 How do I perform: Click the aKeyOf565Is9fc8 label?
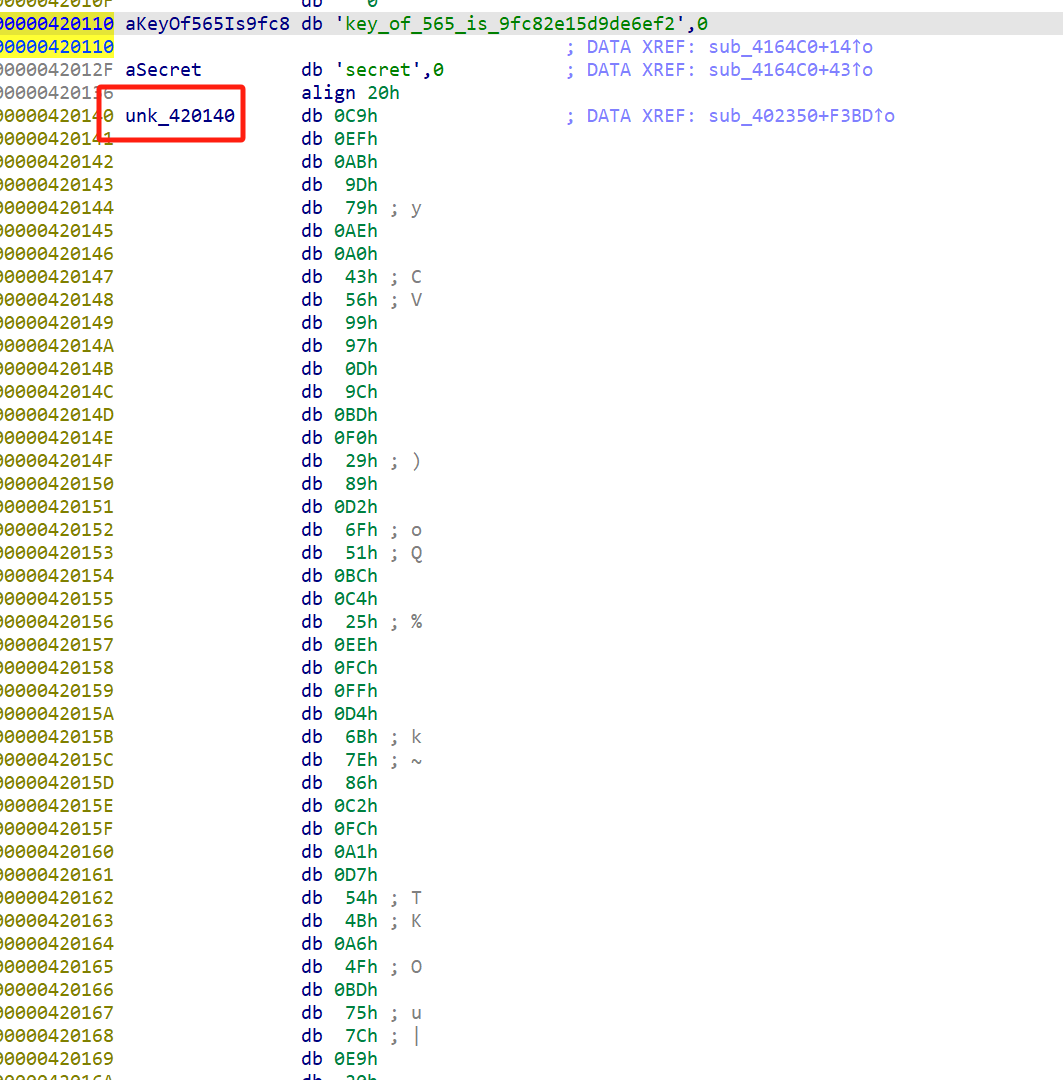(x=207, y=23)
